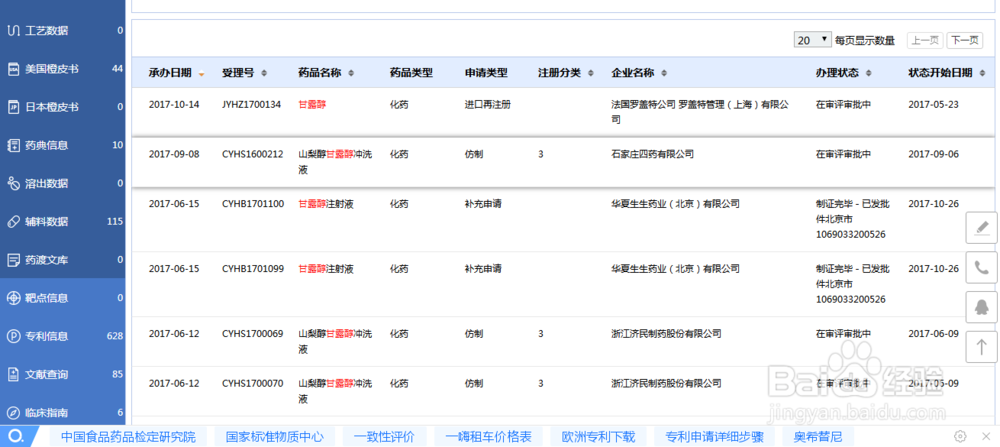Click 申请类型 column header
Viewport: 1000px width, 447px height.
coord(486,73)
